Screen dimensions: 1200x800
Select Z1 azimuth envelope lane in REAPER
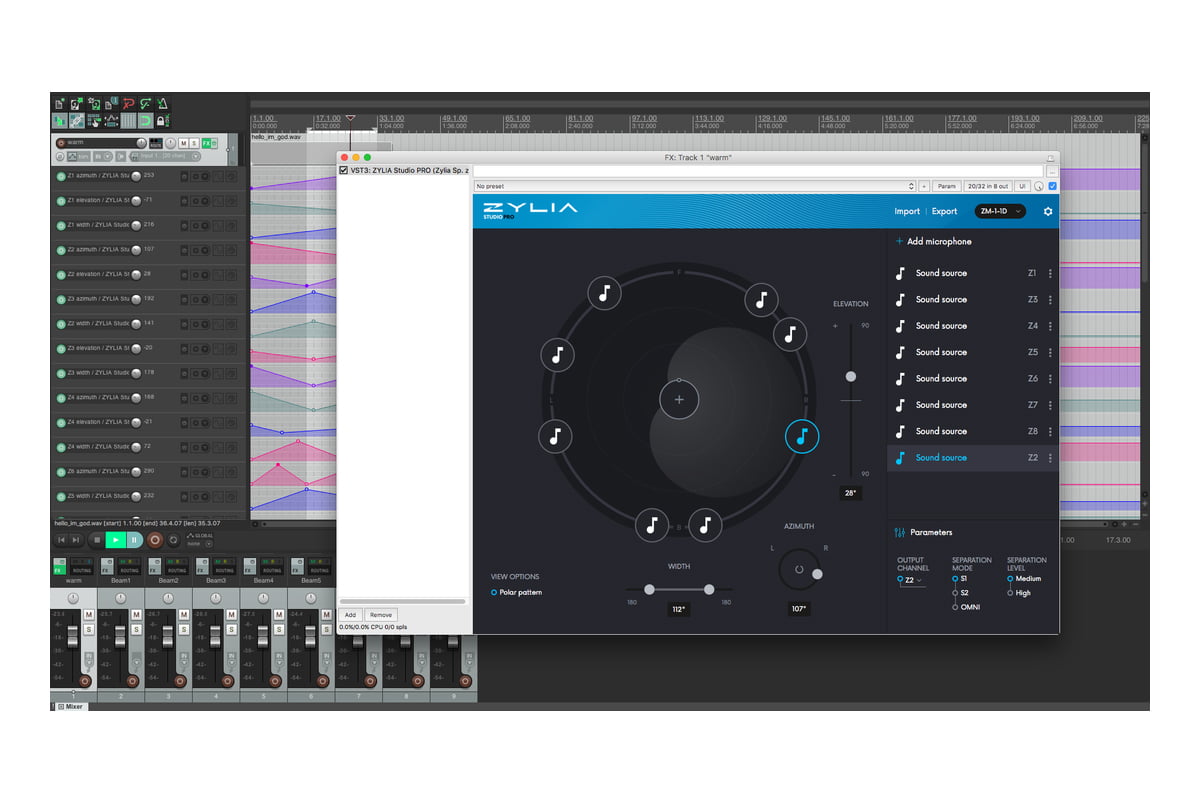coord(147,176)
